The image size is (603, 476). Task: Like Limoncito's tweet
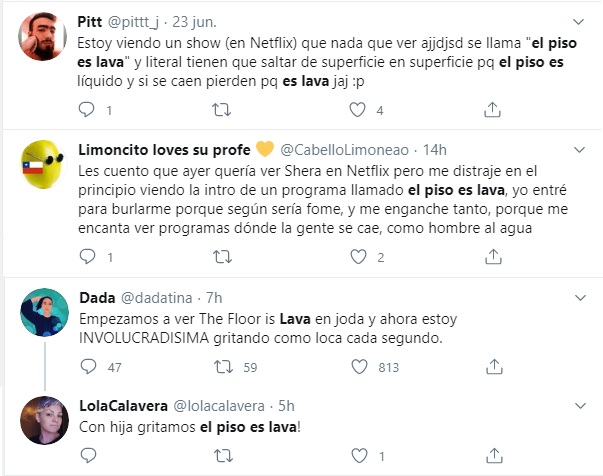tap(357, 258)
